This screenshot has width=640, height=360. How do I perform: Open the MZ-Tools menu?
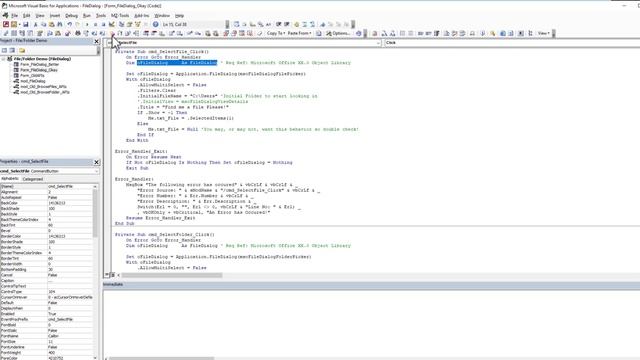click(x=120, y=16)
